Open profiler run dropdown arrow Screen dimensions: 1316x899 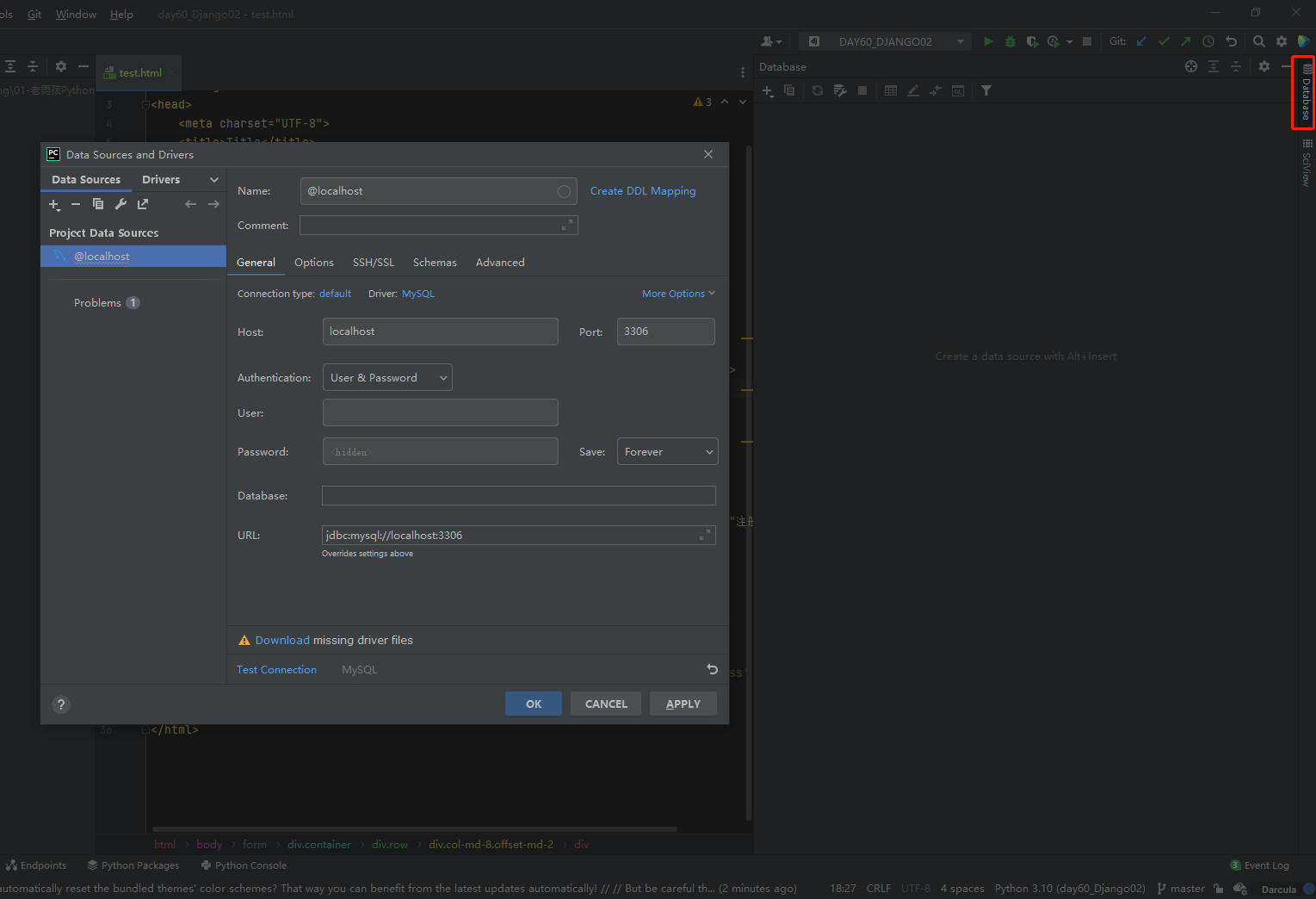tap(1070, 41)
